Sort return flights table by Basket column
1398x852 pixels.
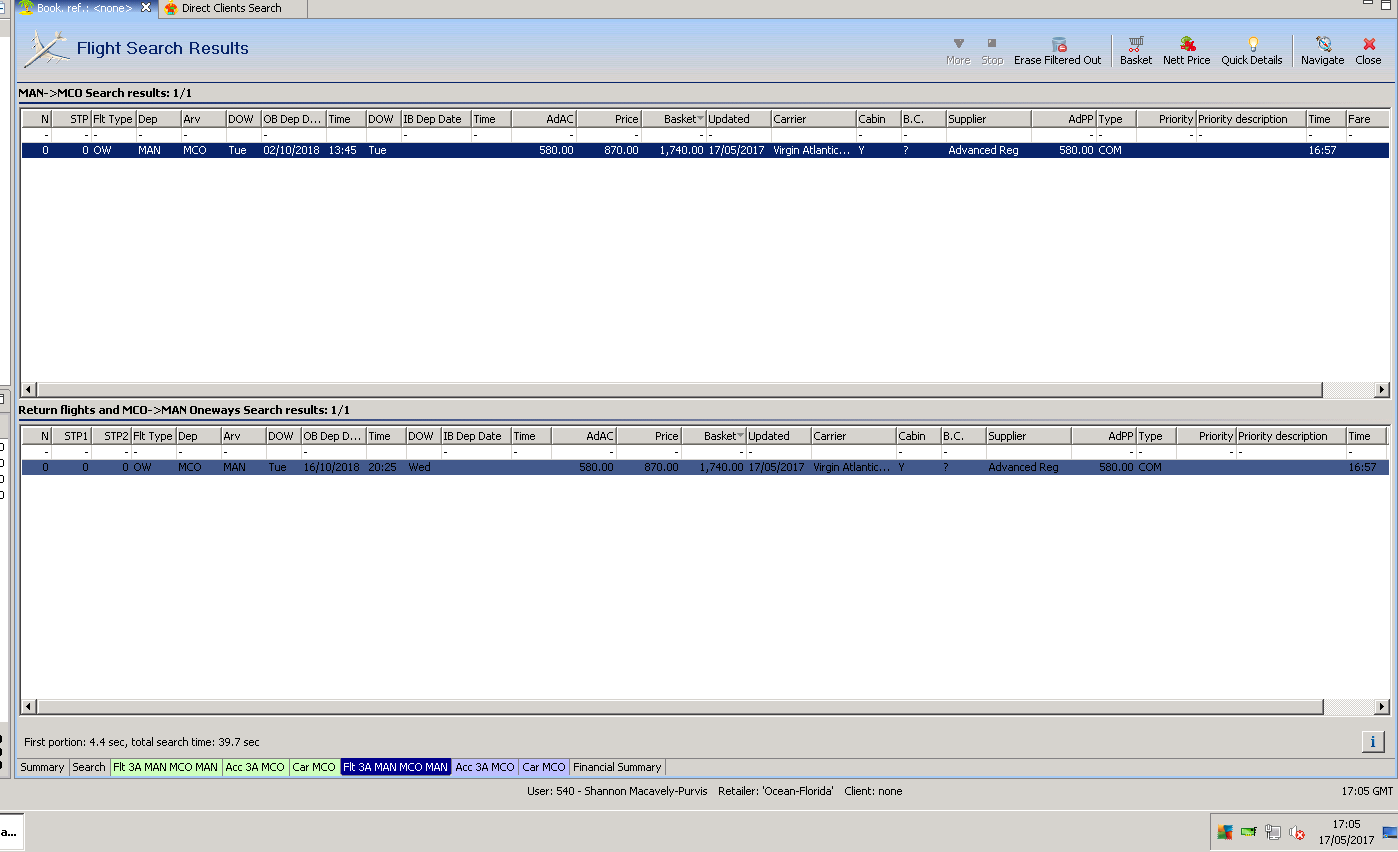coord(713,436)
